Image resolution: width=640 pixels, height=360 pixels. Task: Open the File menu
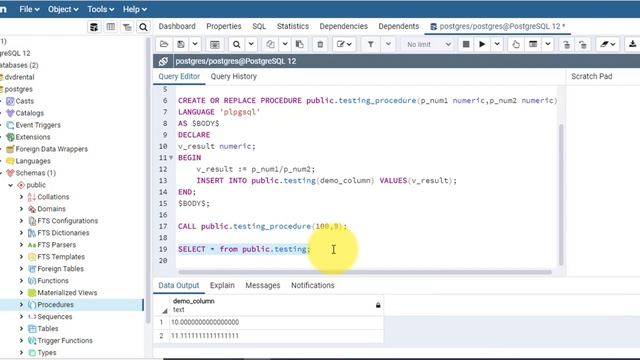29,9
